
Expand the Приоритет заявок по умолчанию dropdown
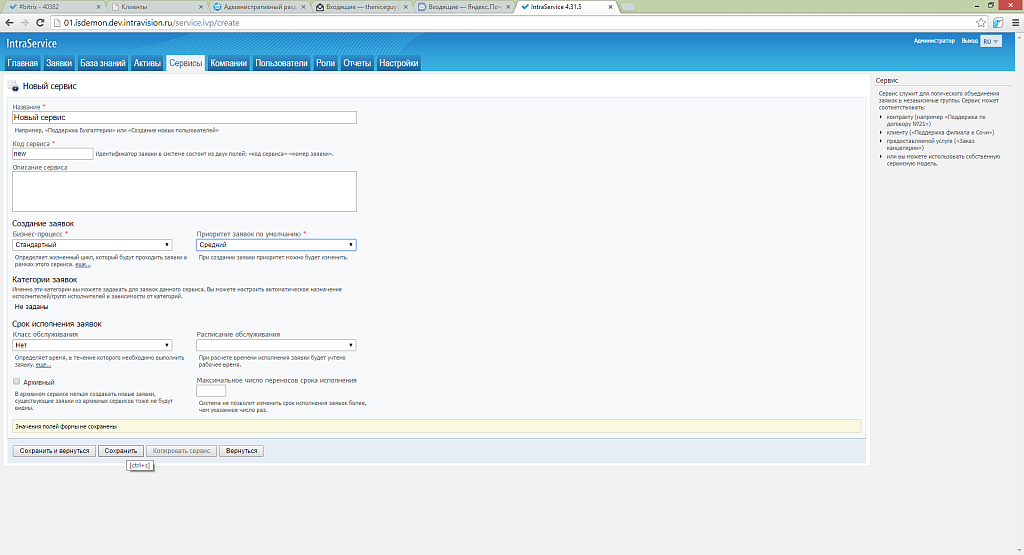[x=276, y=244]
